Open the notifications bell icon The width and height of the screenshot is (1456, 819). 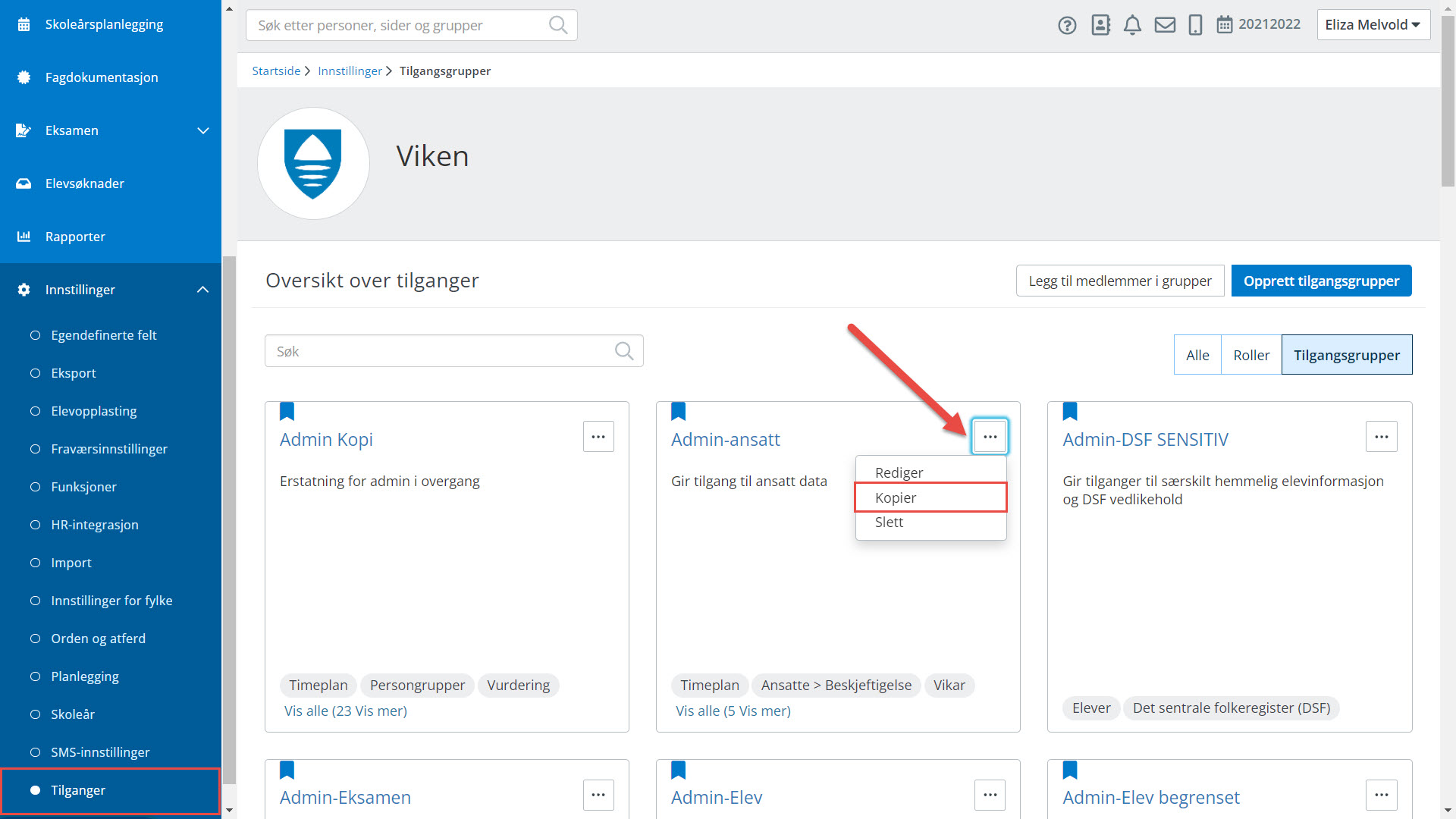click(1132, 25)
